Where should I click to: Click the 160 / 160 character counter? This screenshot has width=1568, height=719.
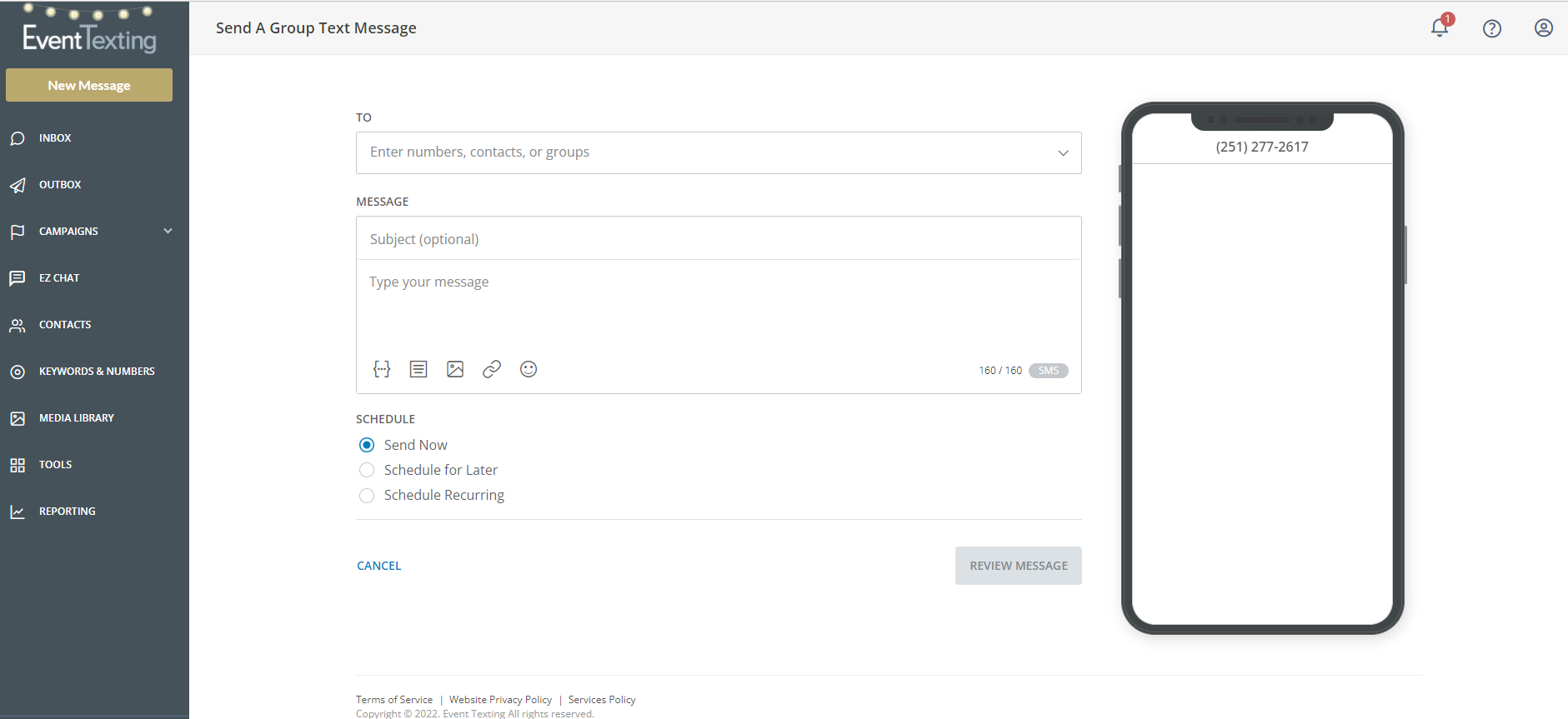[1000, 371]
